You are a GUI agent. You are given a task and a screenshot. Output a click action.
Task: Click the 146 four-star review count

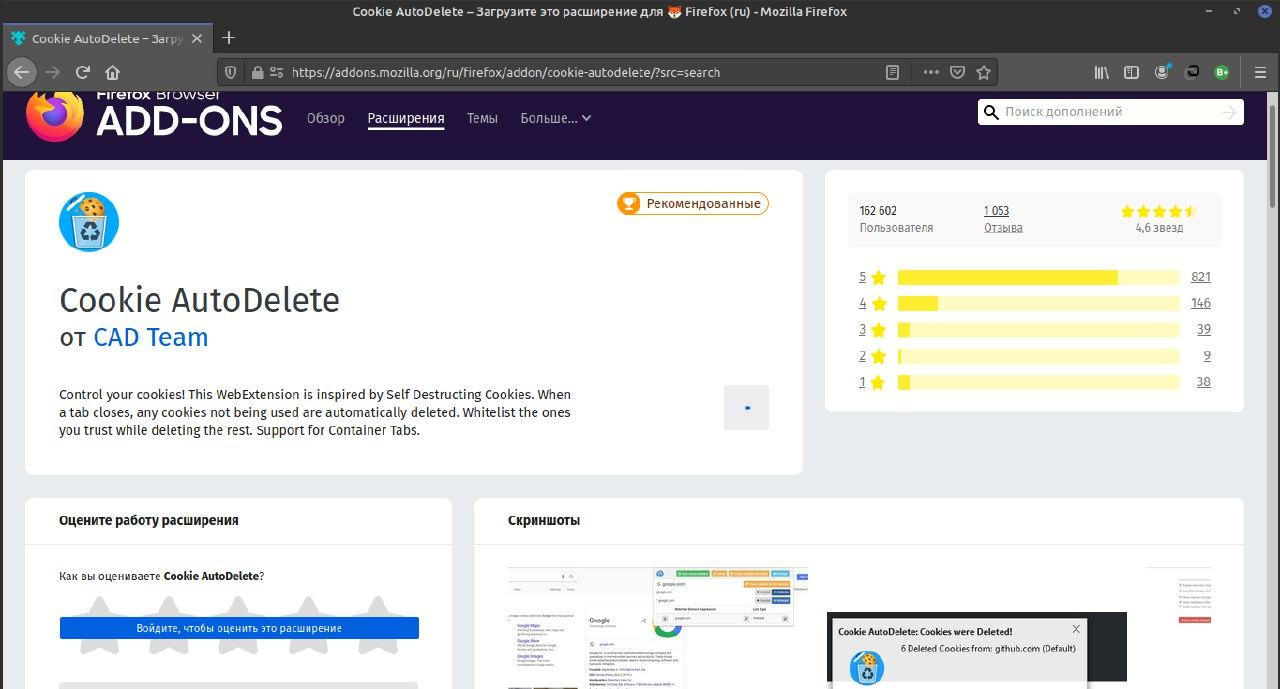coord(1201,303)
